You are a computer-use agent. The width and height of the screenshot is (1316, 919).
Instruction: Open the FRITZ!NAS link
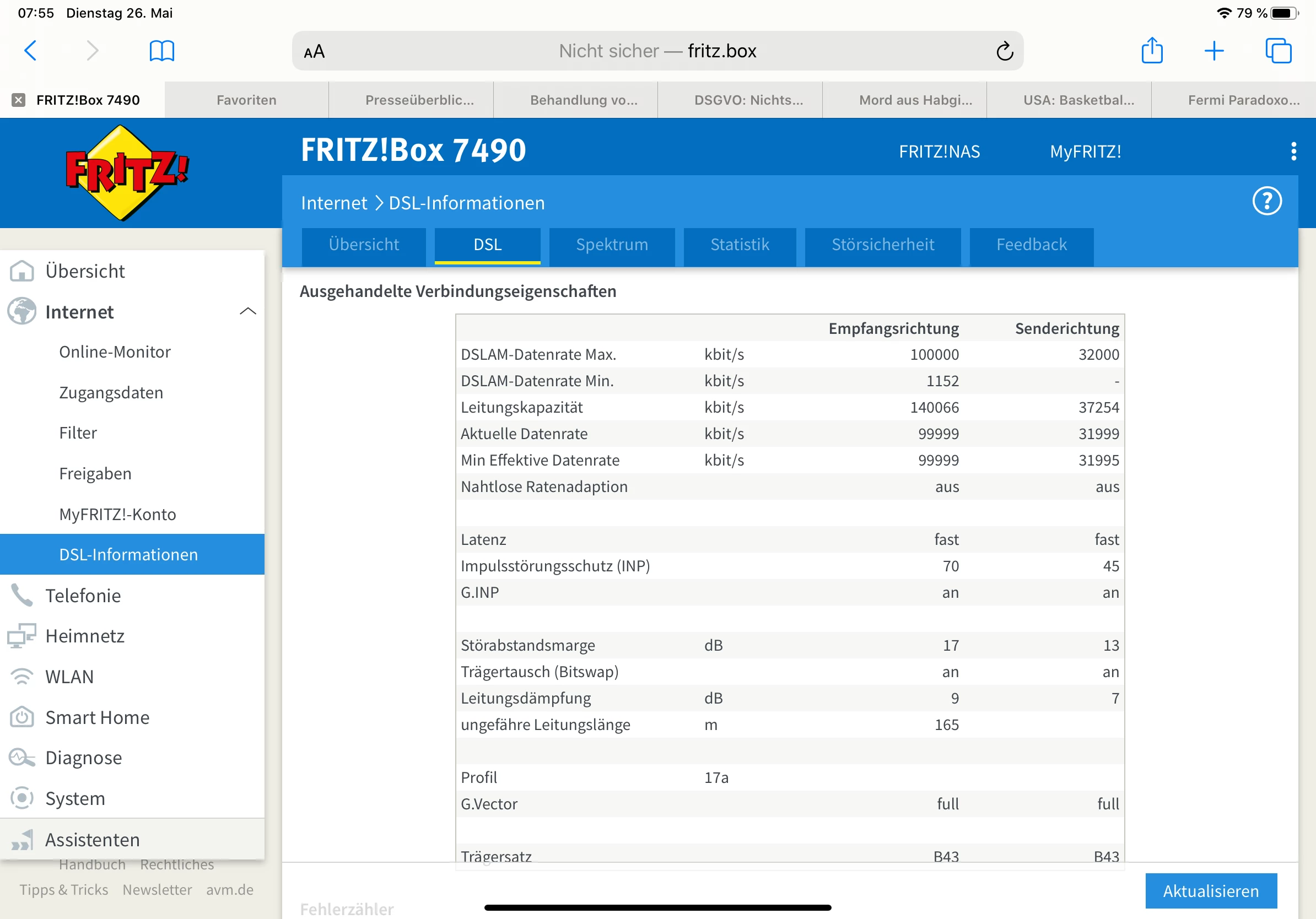click(939, 152)
